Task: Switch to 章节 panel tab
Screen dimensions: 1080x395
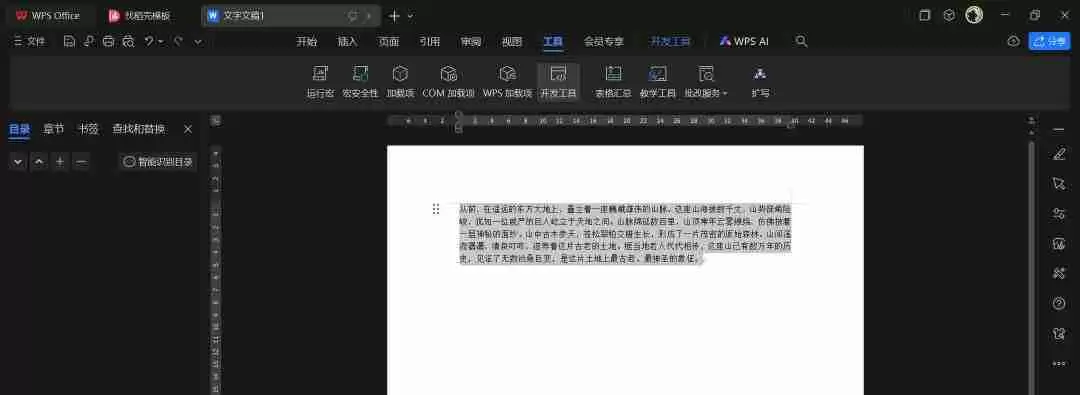Action: [x=54, y=129]
